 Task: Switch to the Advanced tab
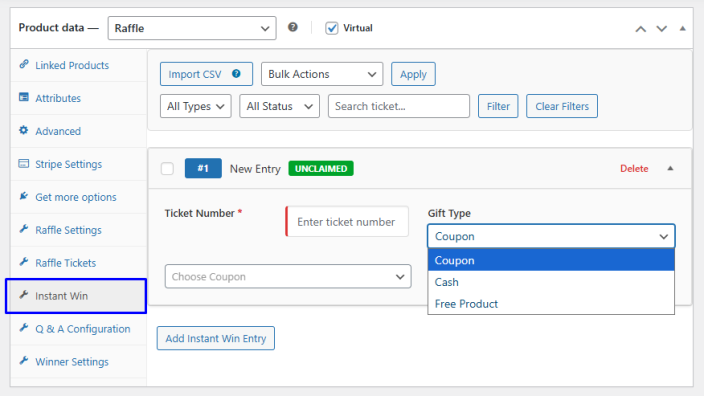[79, 131]
